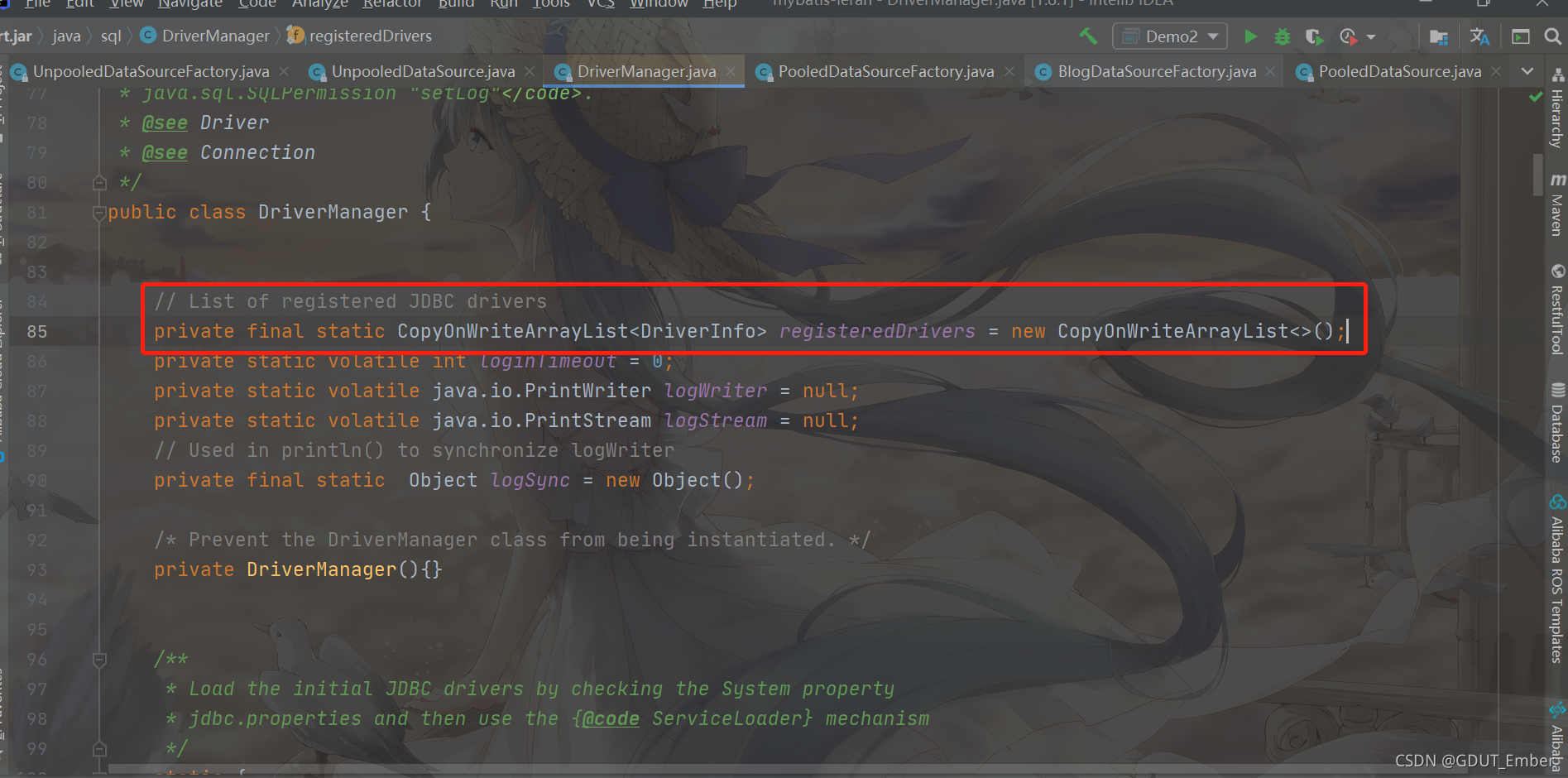Toggle fold marker at line 99

pos(99,749)
